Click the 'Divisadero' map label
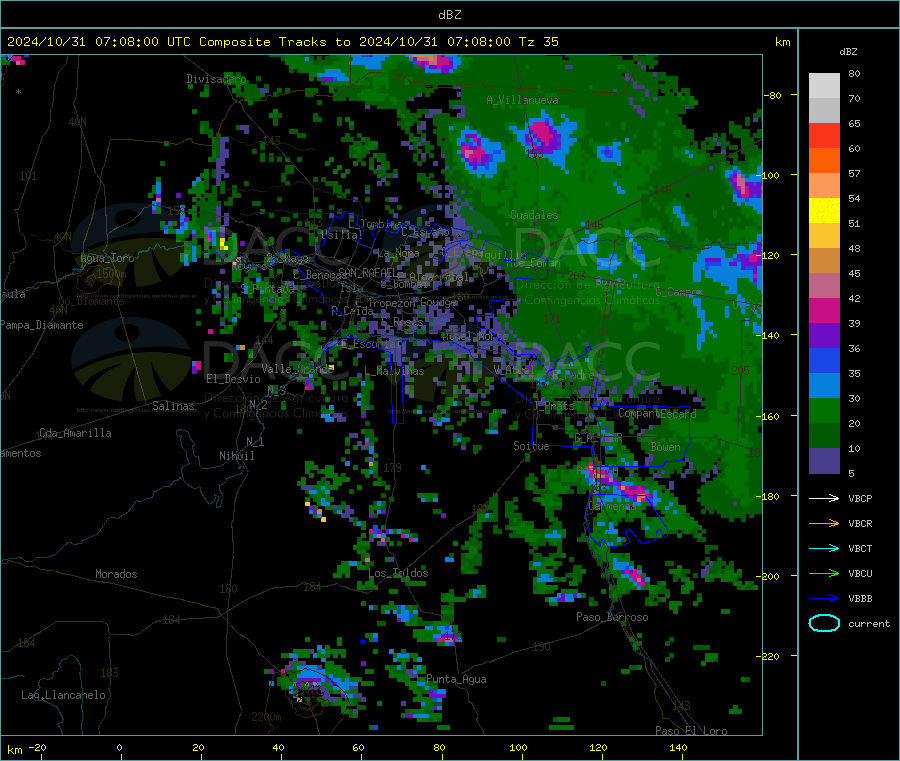Screen dimensions: 900x761 point(216,79)
